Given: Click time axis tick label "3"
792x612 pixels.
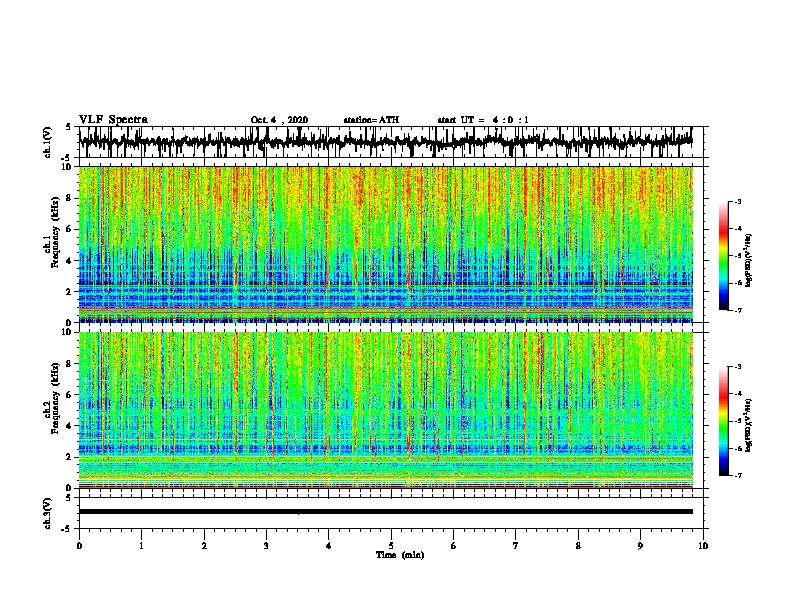Looking at the screenshot, I should pyautogui.click(x=266, y=546).
